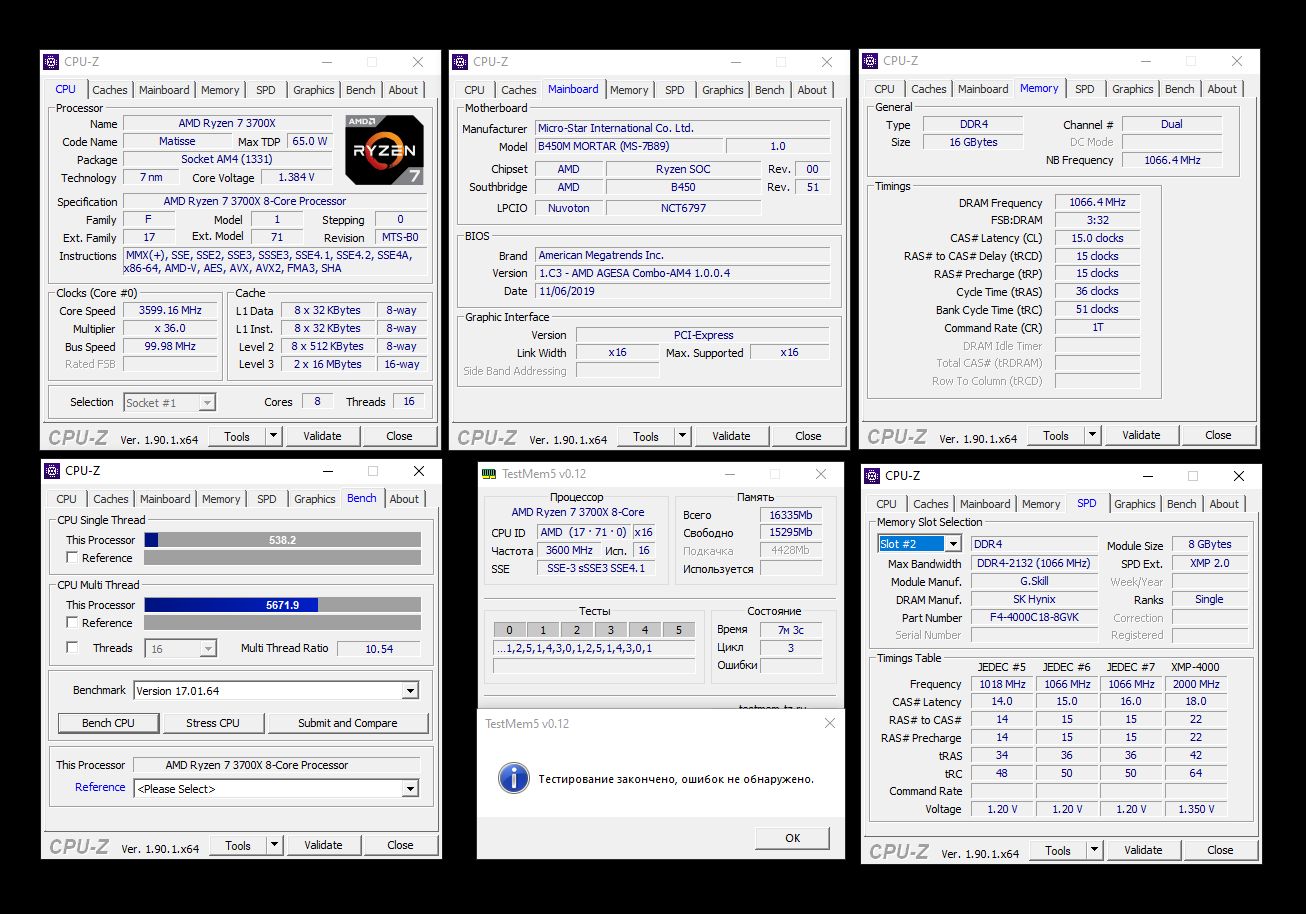
Task: Click CPU-Z icon in the Memory window's title bar
Action: point(871,61)
